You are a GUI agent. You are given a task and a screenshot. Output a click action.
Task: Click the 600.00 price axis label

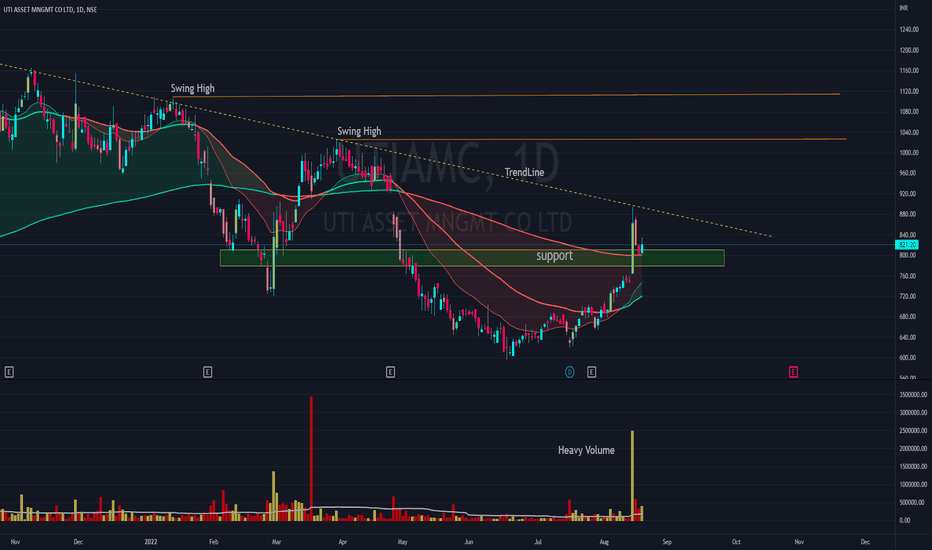(908, 358)
